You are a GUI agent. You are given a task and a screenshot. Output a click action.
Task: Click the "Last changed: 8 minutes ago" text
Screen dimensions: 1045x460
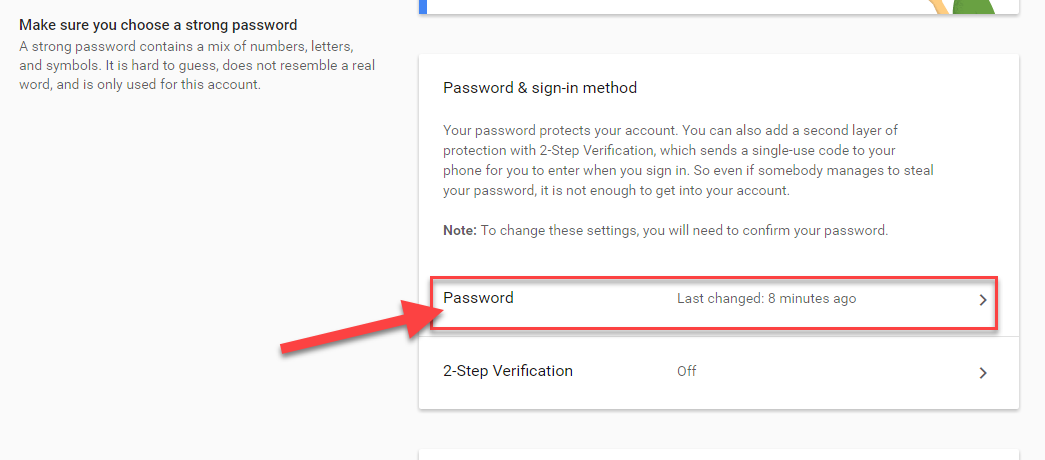(766, 299)
